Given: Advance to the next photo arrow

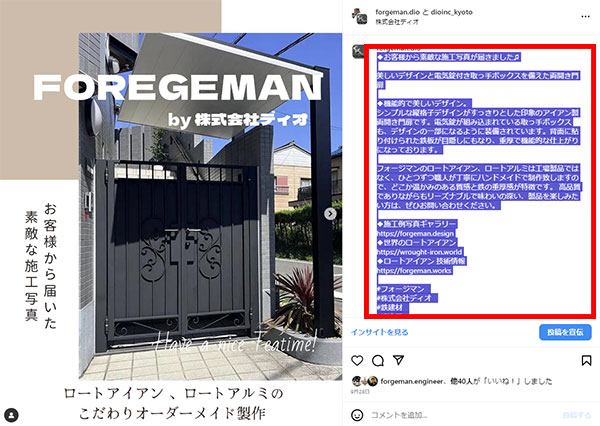Looking at the screenshot, I should point(330,214).
